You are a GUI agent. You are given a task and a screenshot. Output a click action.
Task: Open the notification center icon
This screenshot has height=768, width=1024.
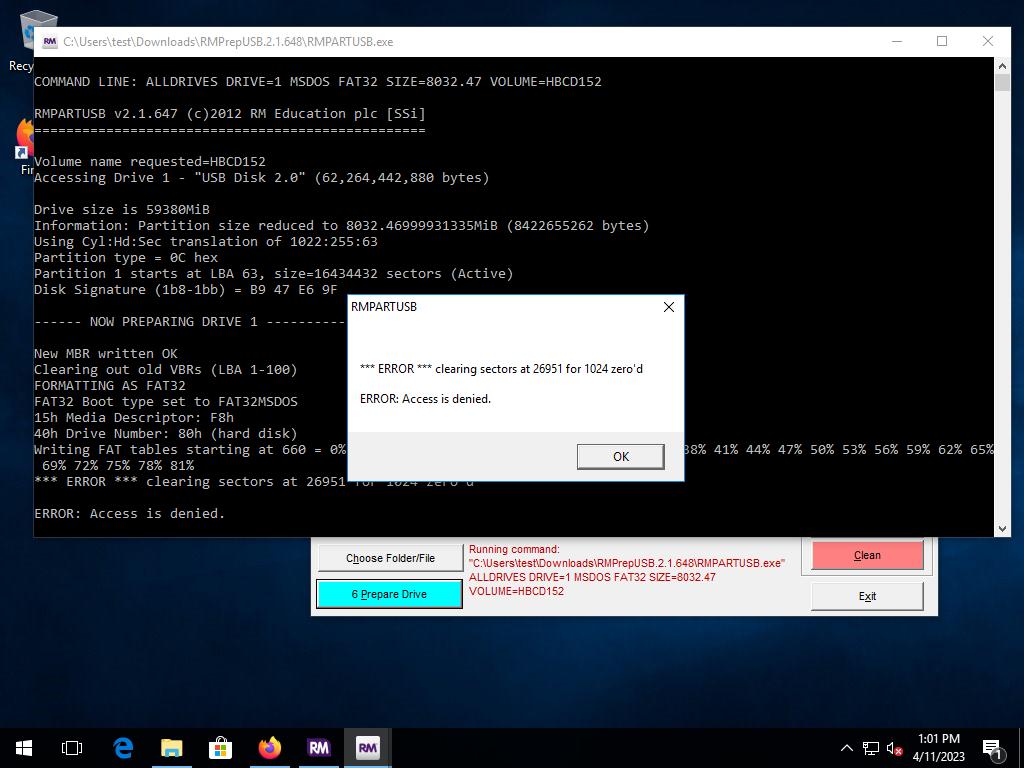(x=992, y=748)
